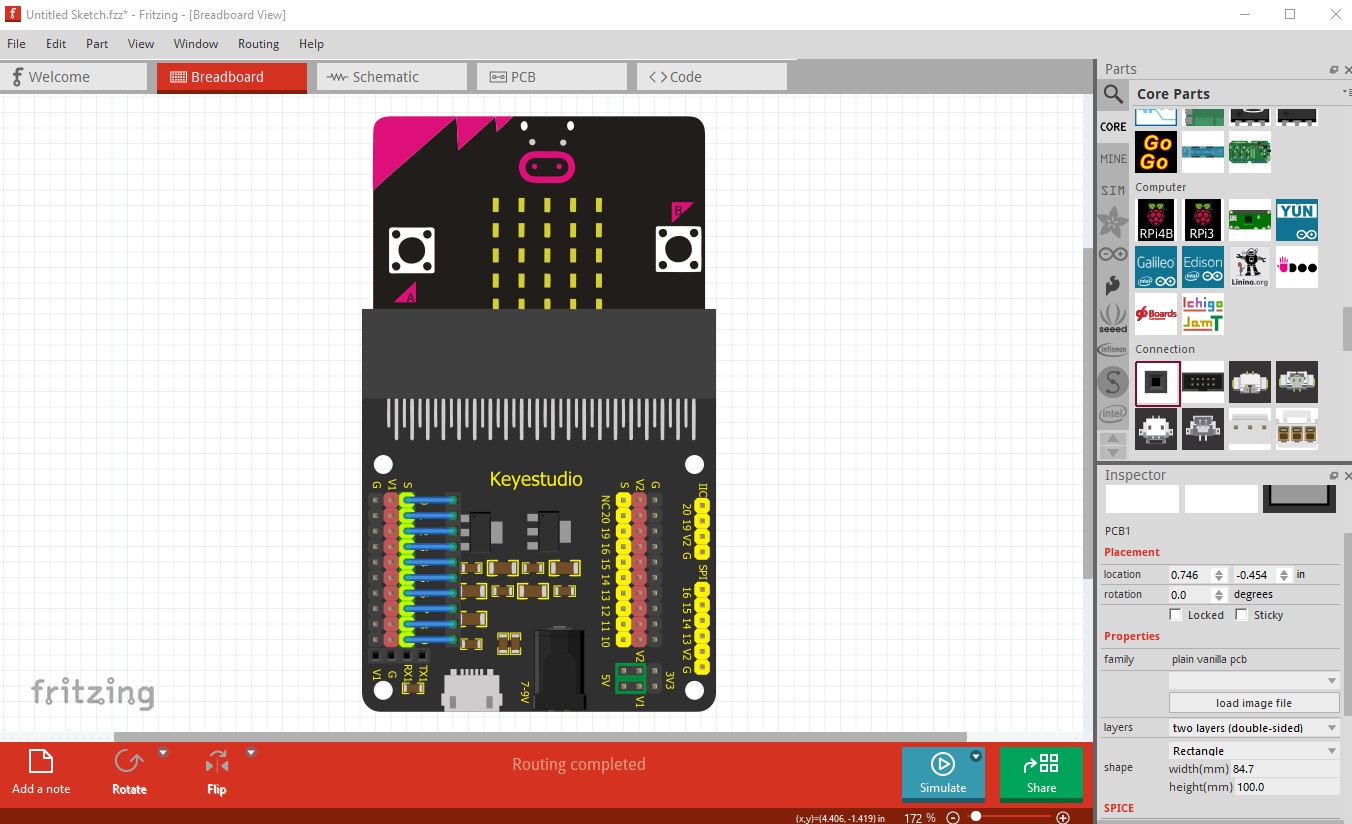Click the load image file button
Screen dimensions: 1352x824
pyautogui.click(x=1254, y=703)
